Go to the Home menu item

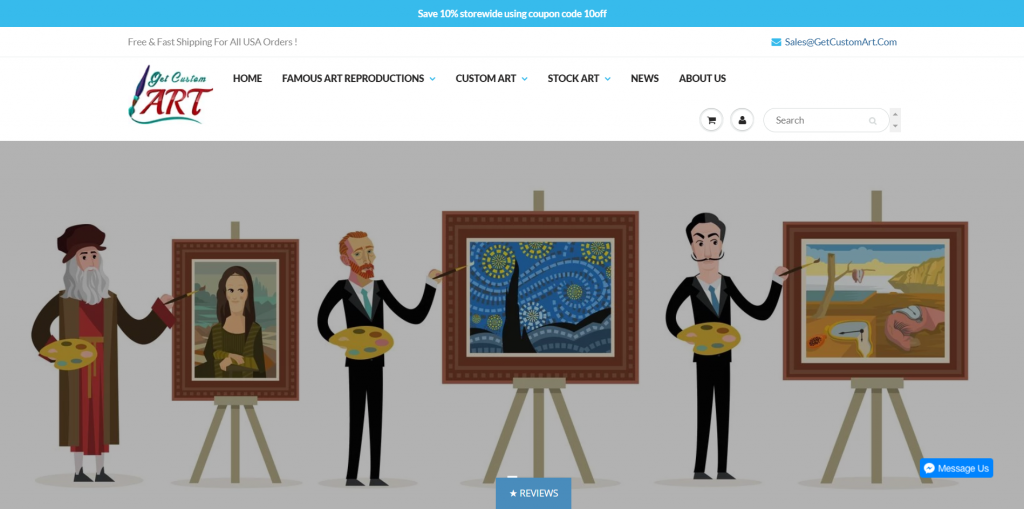point(248,78)
